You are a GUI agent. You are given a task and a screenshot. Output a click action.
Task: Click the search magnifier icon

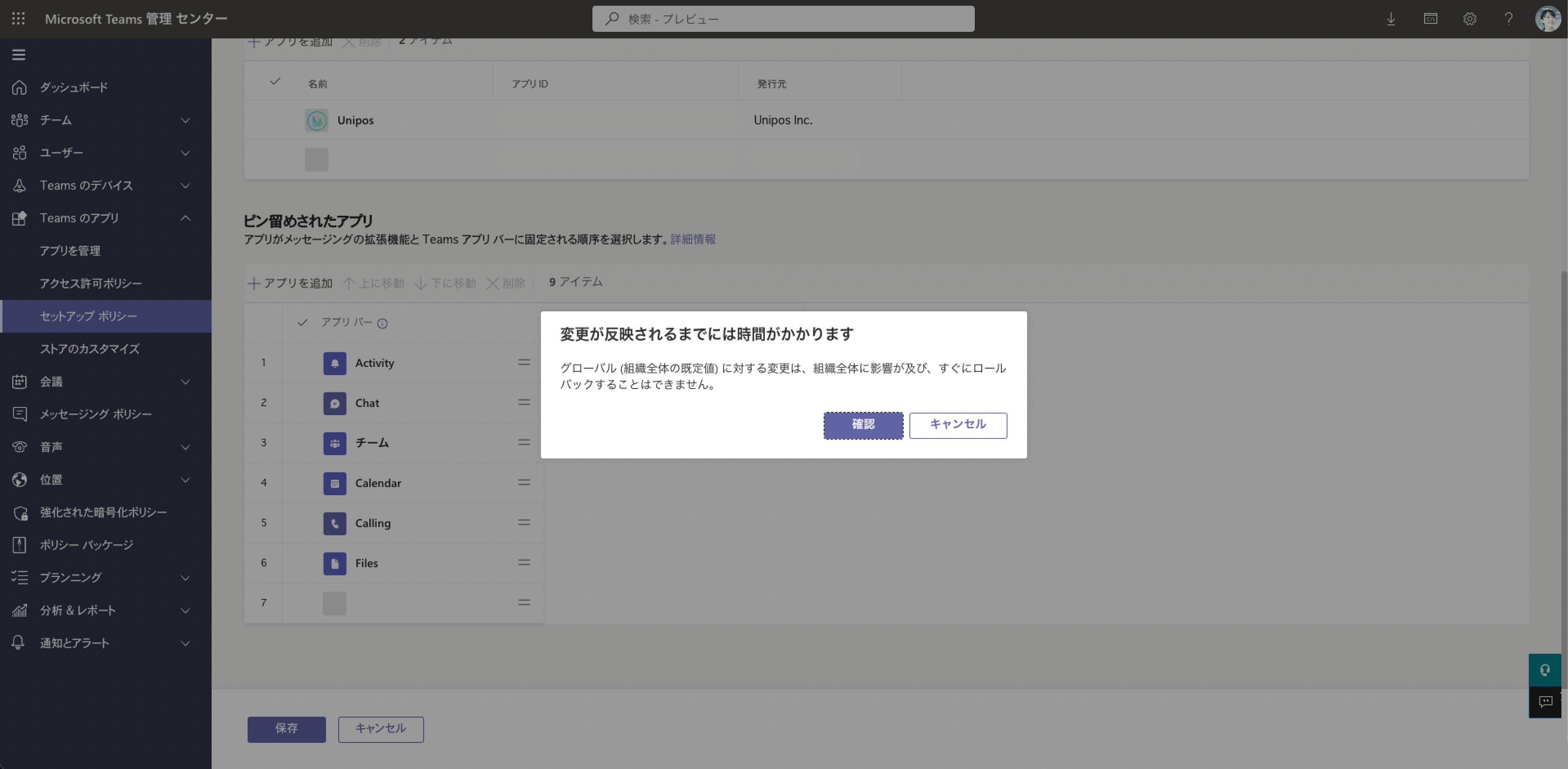click(x=612, y=19)
